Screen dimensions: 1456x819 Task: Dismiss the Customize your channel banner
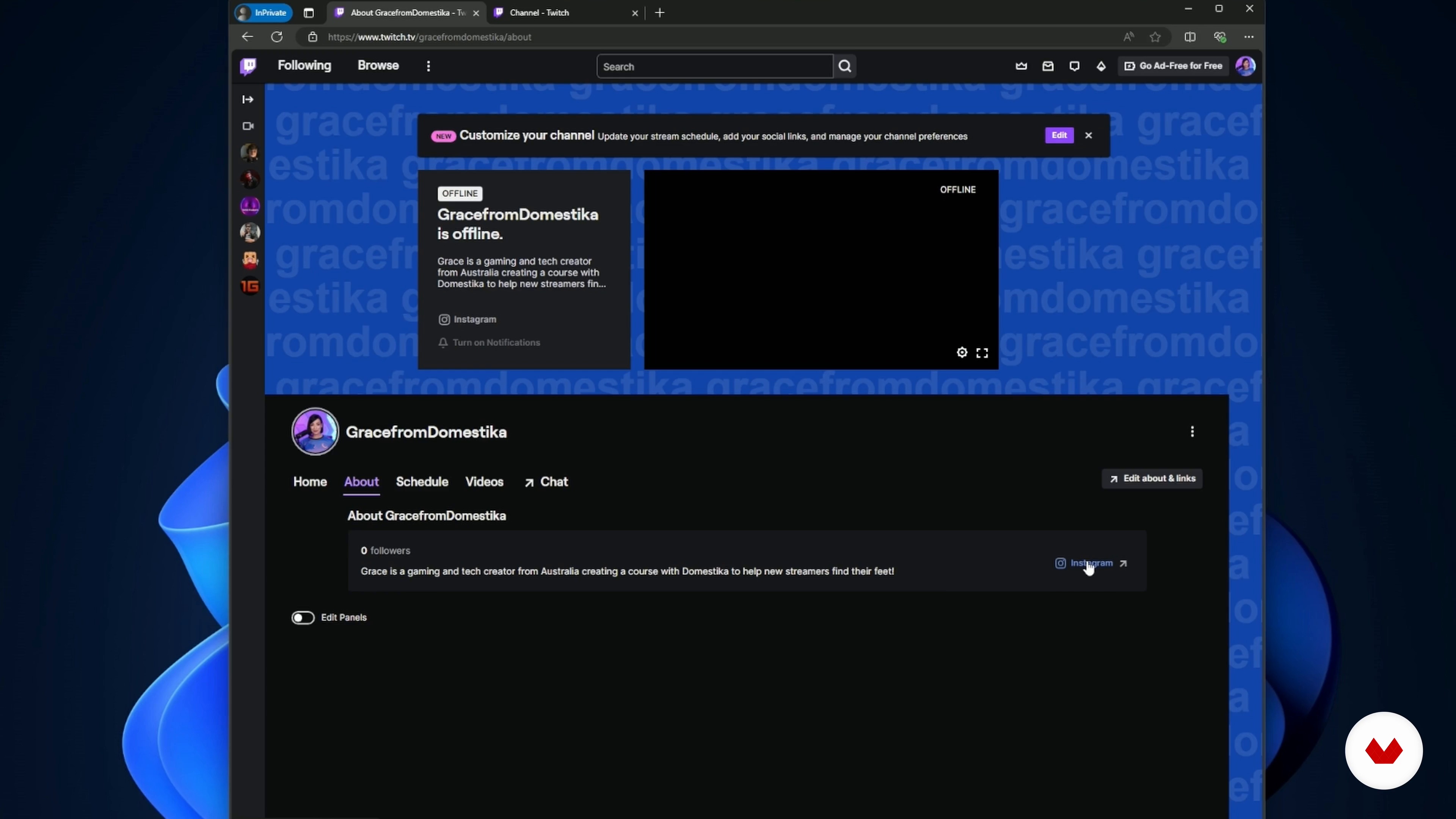(1089, 135)
